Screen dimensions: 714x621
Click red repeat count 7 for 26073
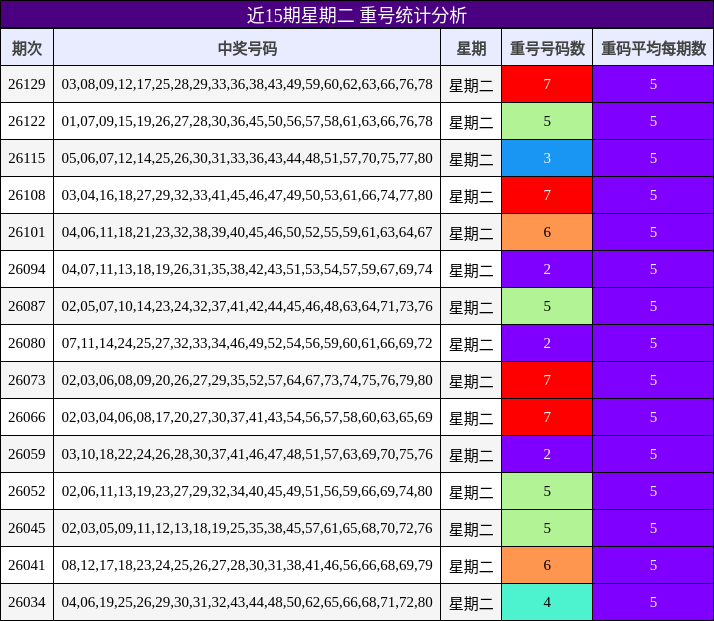tap(547, 380)
